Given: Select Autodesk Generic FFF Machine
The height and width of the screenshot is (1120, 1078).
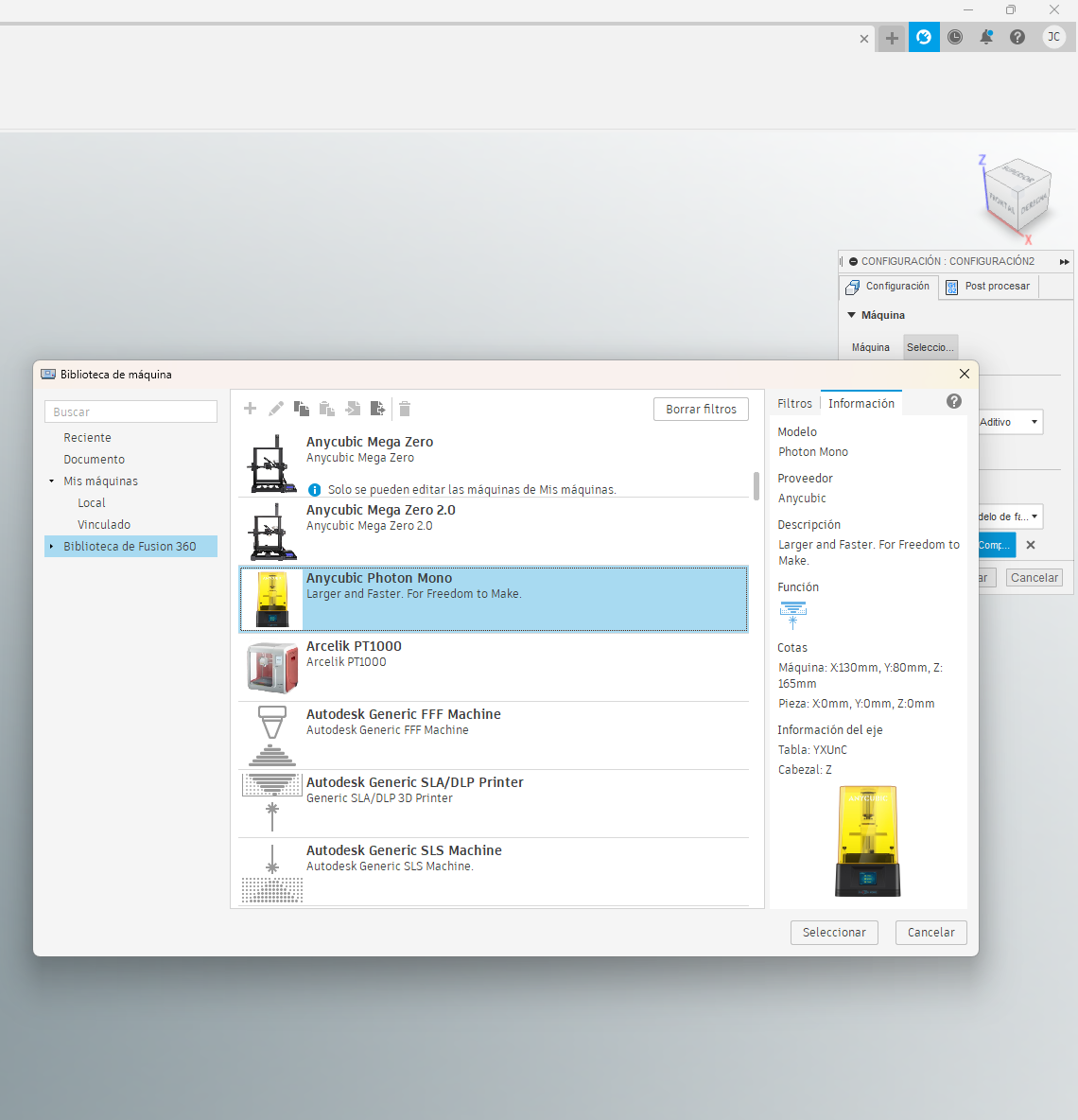Looking at the screenshot, I should click(x=494, y=735).
